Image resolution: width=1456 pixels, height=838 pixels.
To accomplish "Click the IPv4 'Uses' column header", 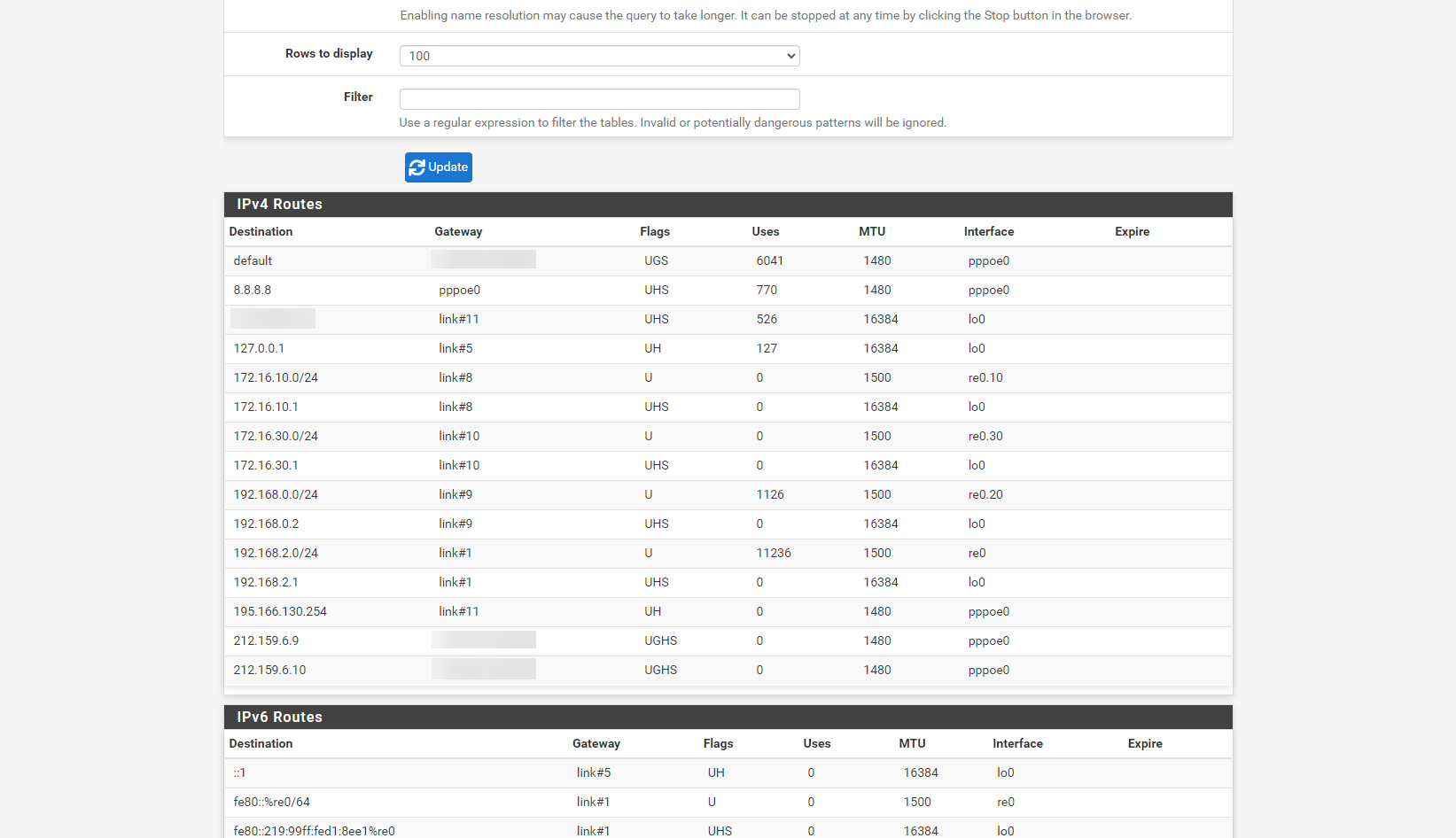I will 766,232.
